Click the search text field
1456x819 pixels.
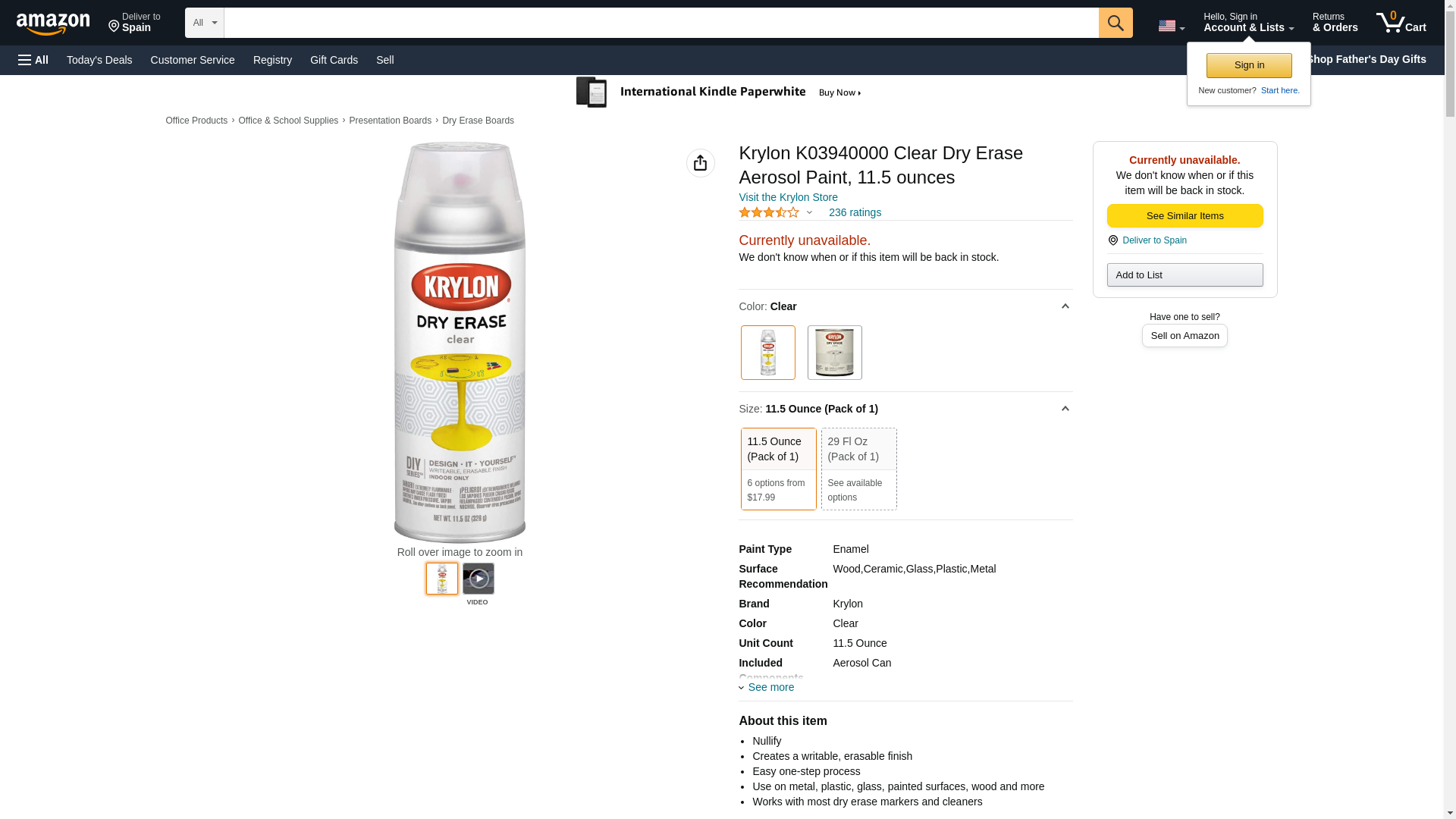point(661,23)
